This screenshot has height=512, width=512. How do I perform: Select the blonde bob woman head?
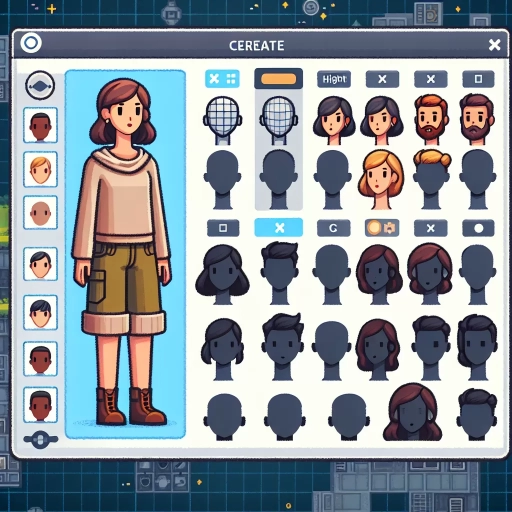coord(381,179)
